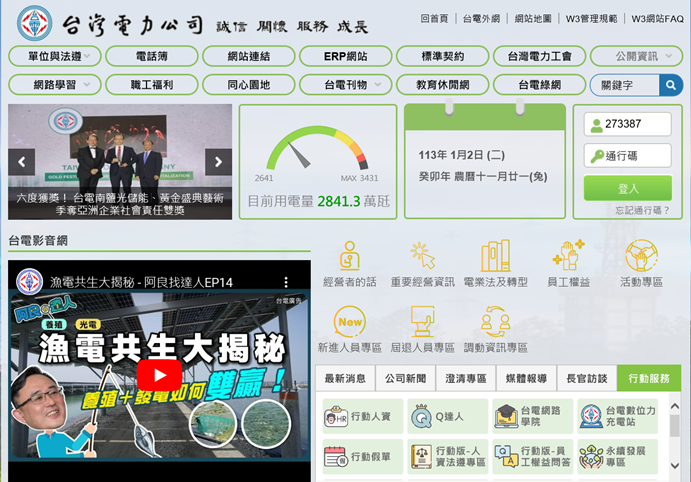This screenshot has height=482, width=691.
Task: Switch to 媒體報導 tab
Action: tap(526, 378)
